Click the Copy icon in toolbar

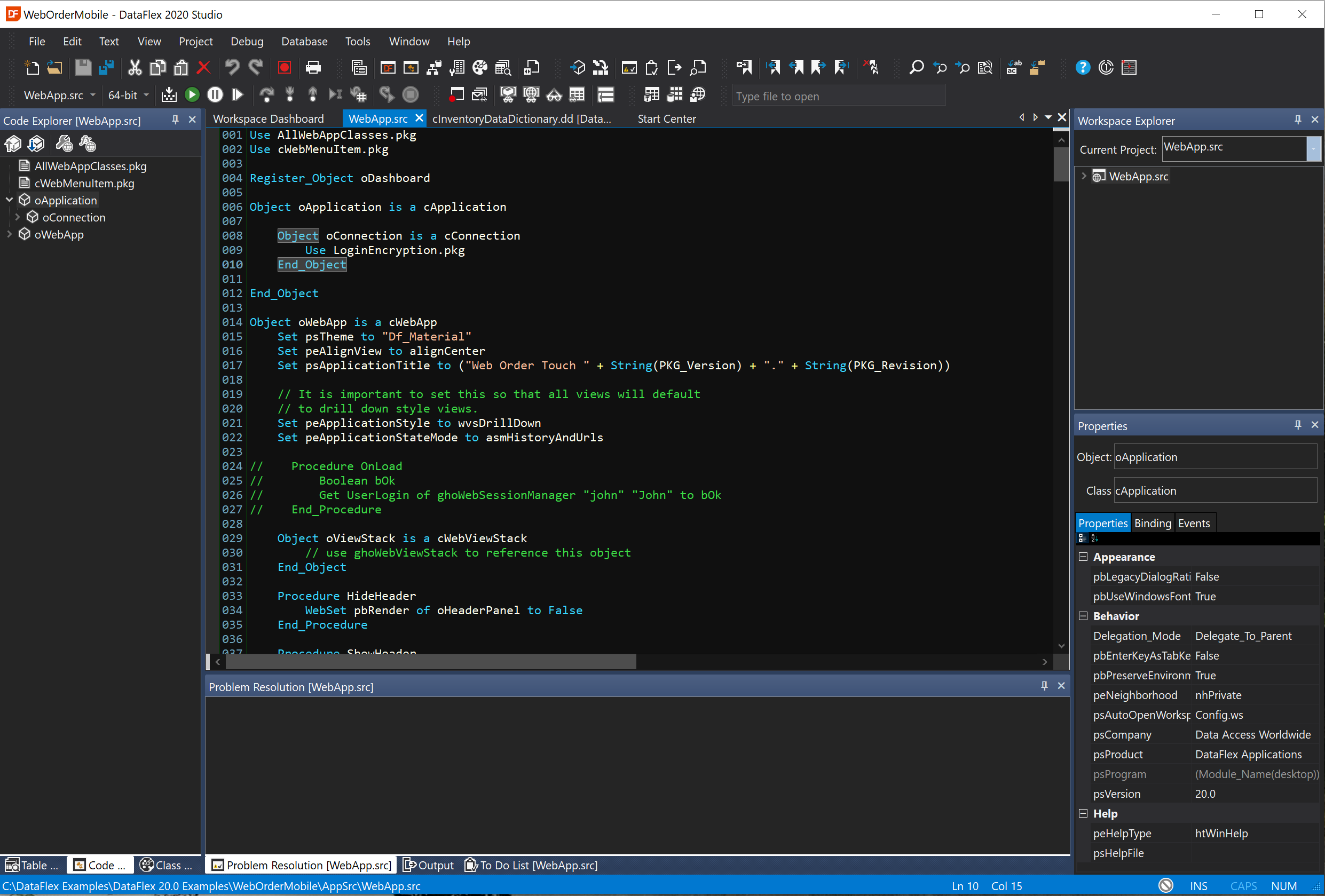[x=157, y=68]
